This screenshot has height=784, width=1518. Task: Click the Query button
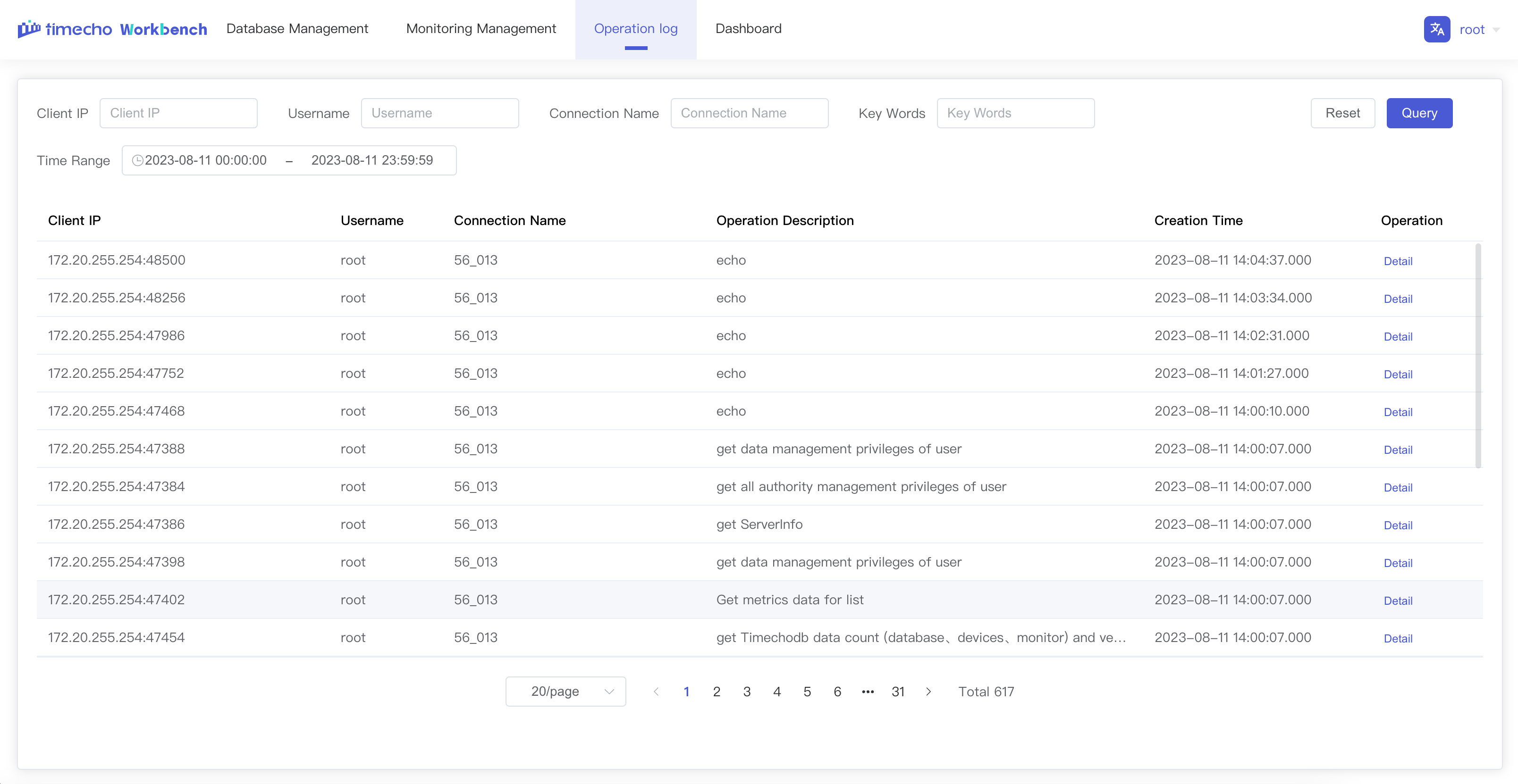[1419, 113]
